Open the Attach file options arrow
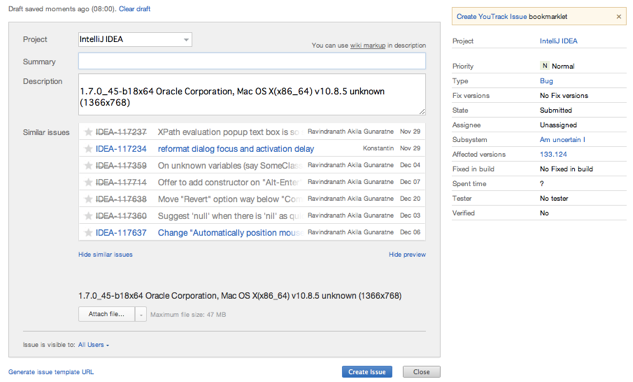633x382 pixels. click(x=141, y=314)
